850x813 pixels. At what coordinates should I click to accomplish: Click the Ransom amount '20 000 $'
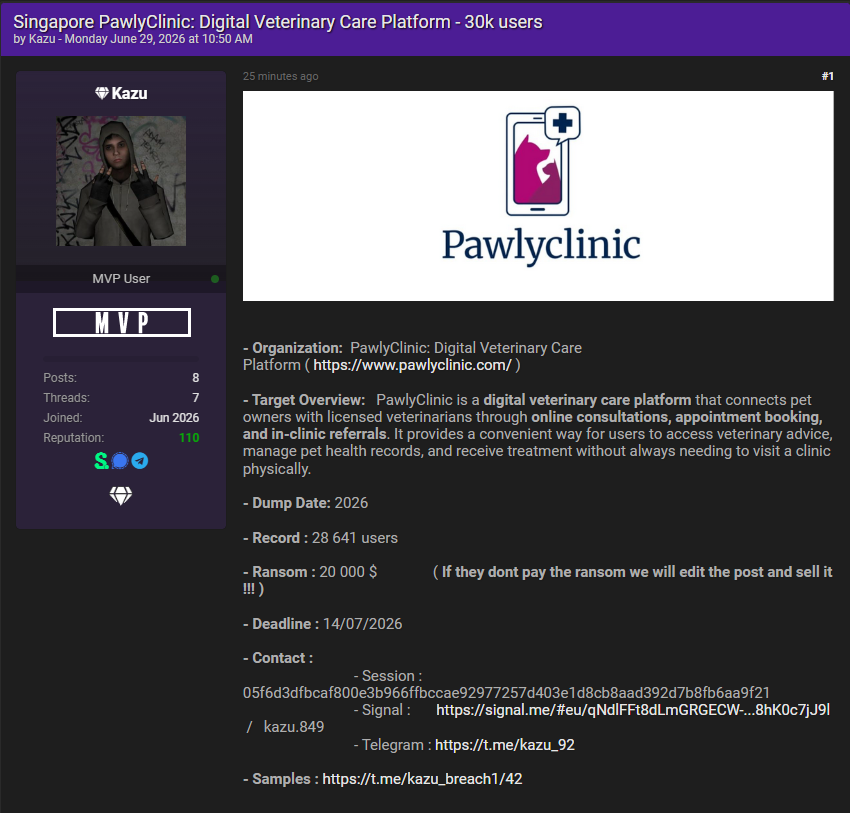point(348,572)
